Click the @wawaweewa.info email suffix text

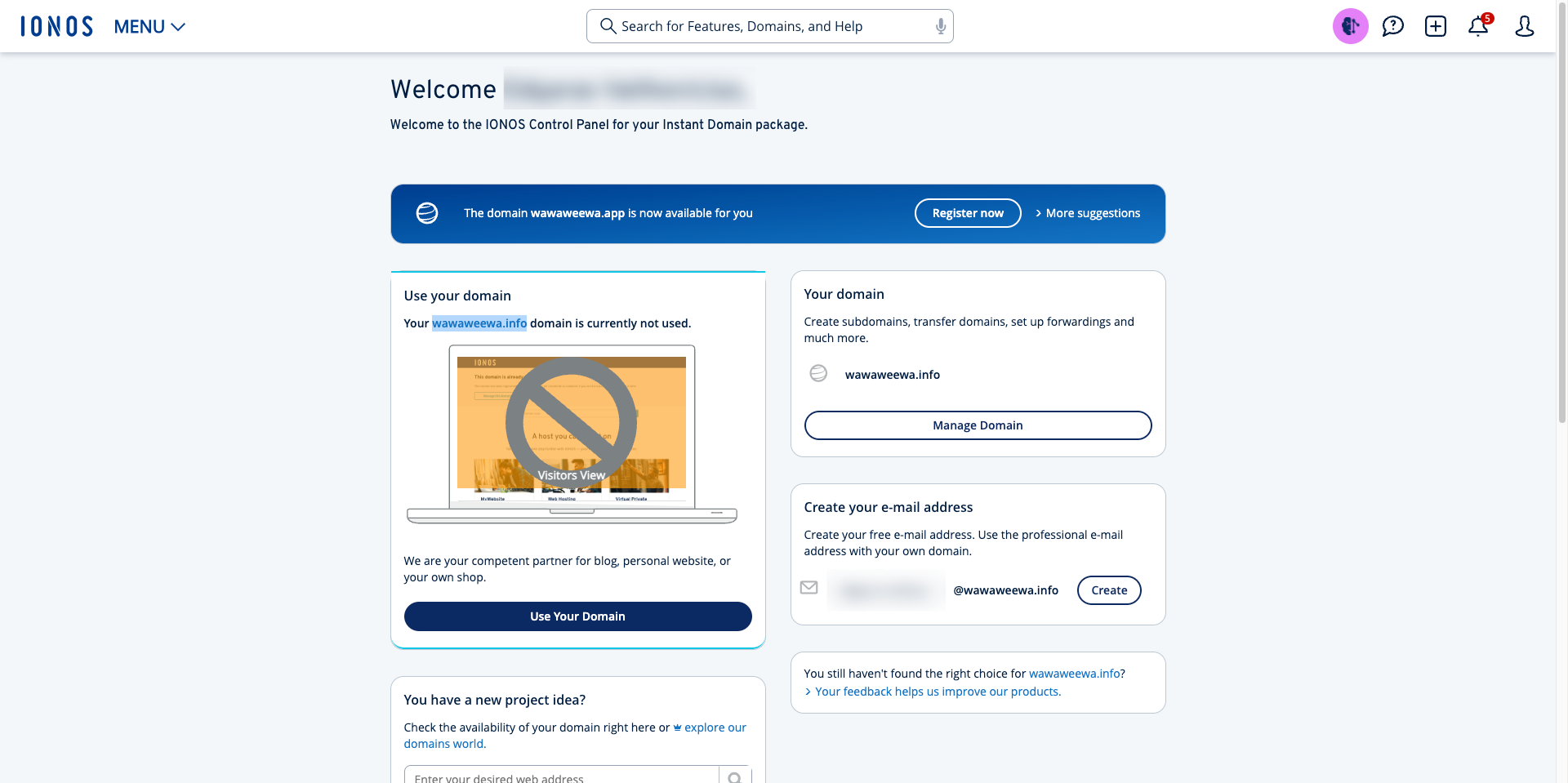[x=1006, y=590]
